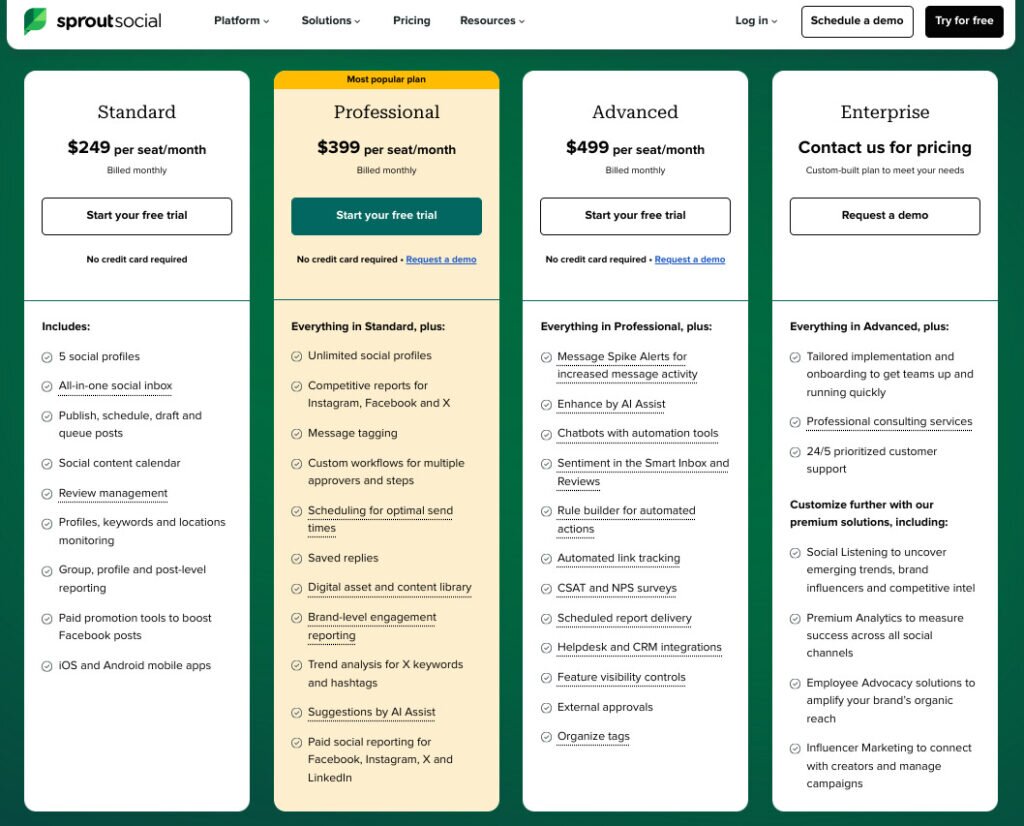
Task: Click checkmark icon next to Professional consulting services
Action: 796,422
